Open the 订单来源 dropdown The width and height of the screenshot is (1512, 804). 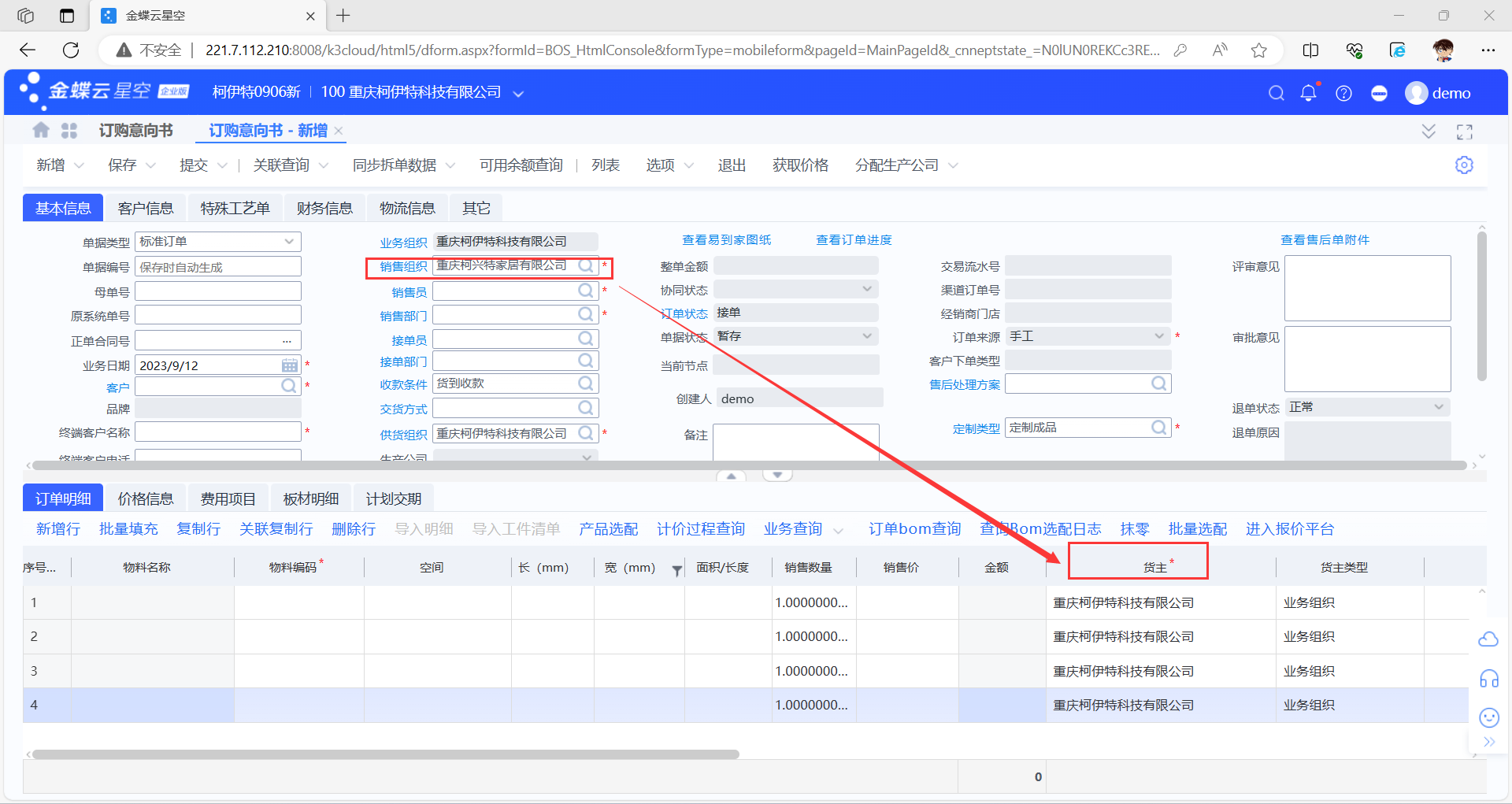(x=1159, y=336)
